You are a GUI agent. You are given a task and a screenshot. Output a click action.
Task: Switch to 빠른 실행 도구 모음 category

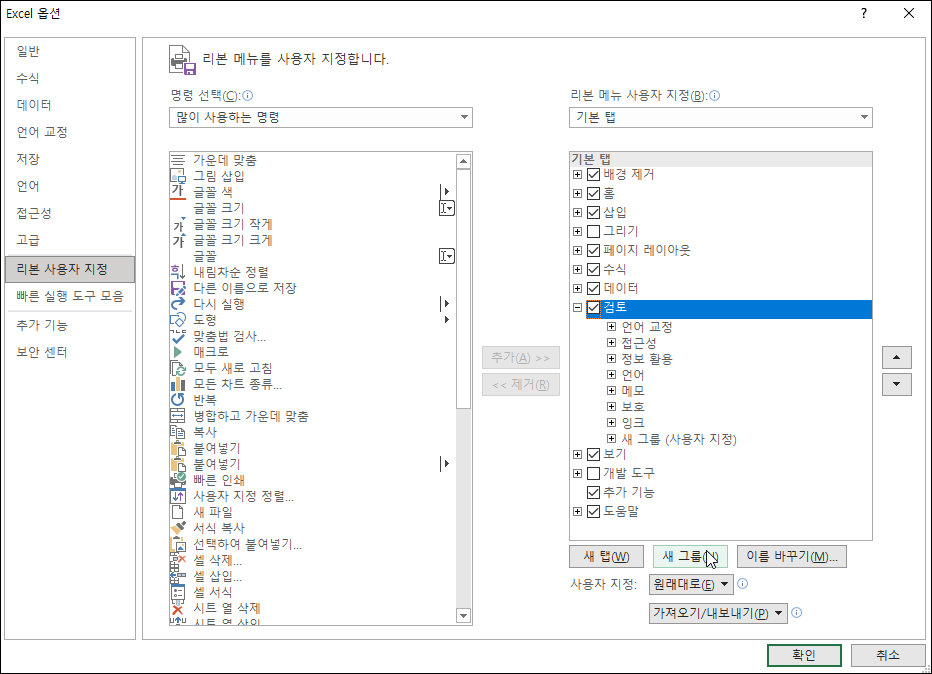(70, 296)
